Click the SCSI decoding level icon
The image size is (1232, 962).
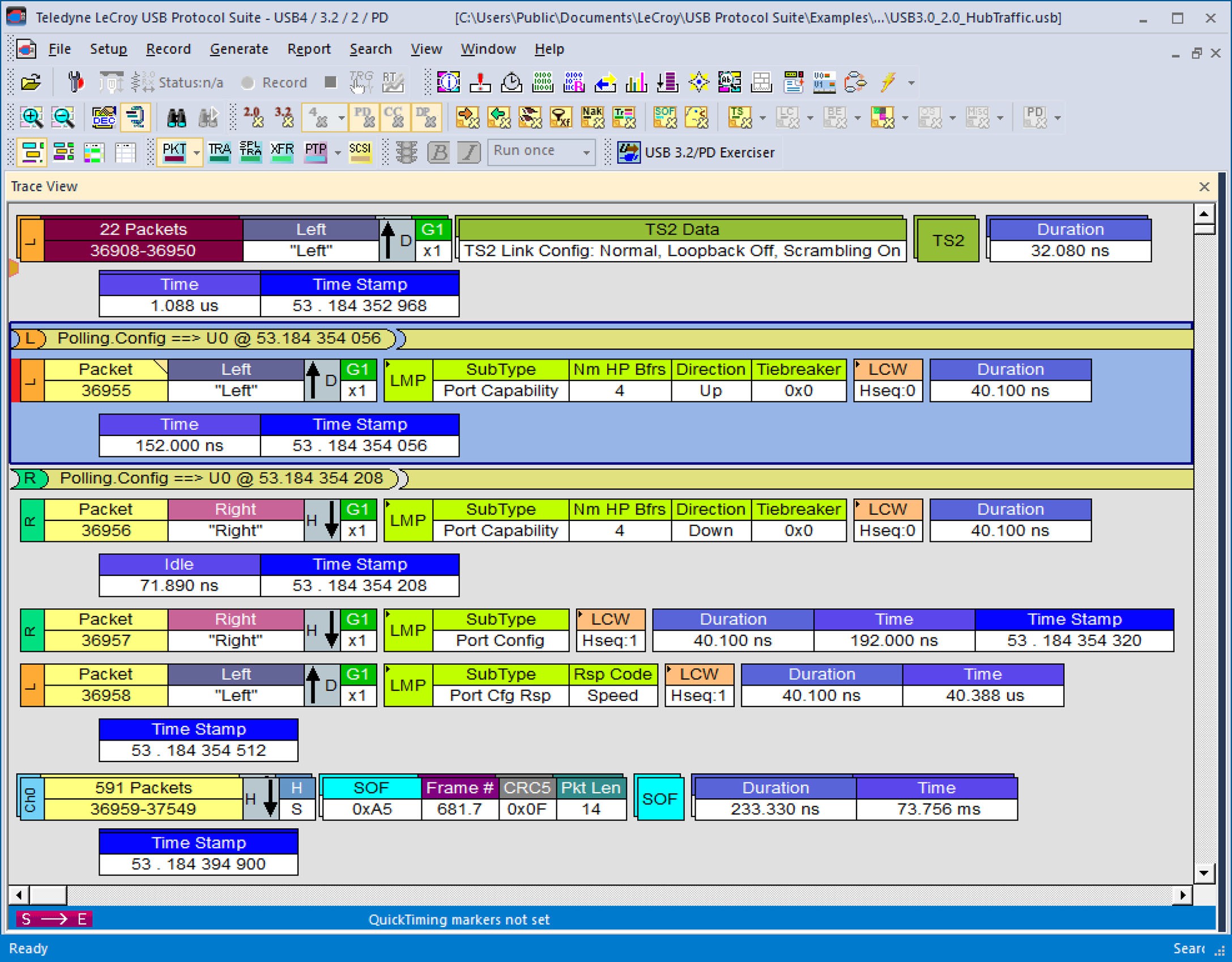(360, 152)
